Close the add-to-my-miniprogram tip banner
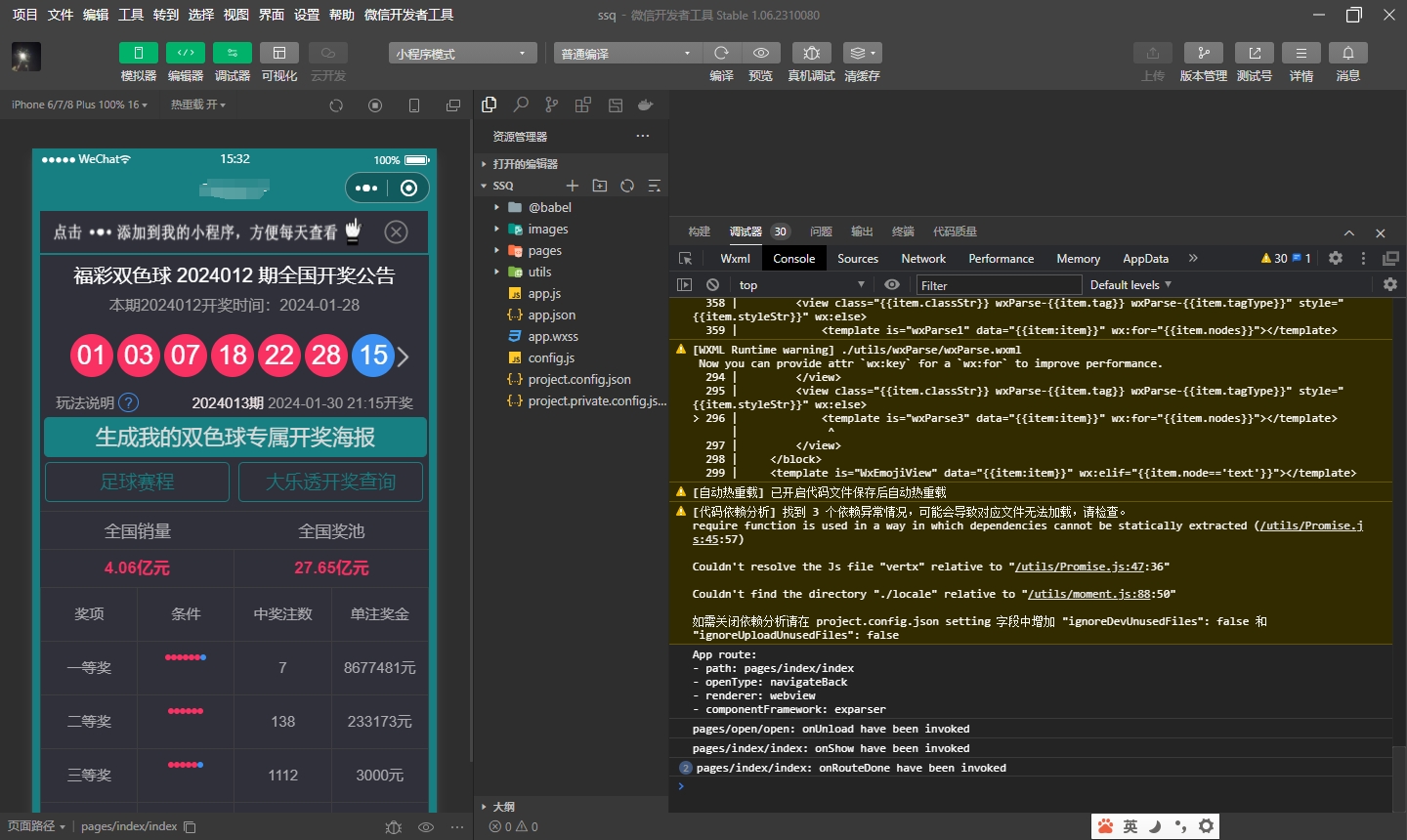Viewport: 1407px width, 840px height. pyautogui.click(x=396, y=231)
